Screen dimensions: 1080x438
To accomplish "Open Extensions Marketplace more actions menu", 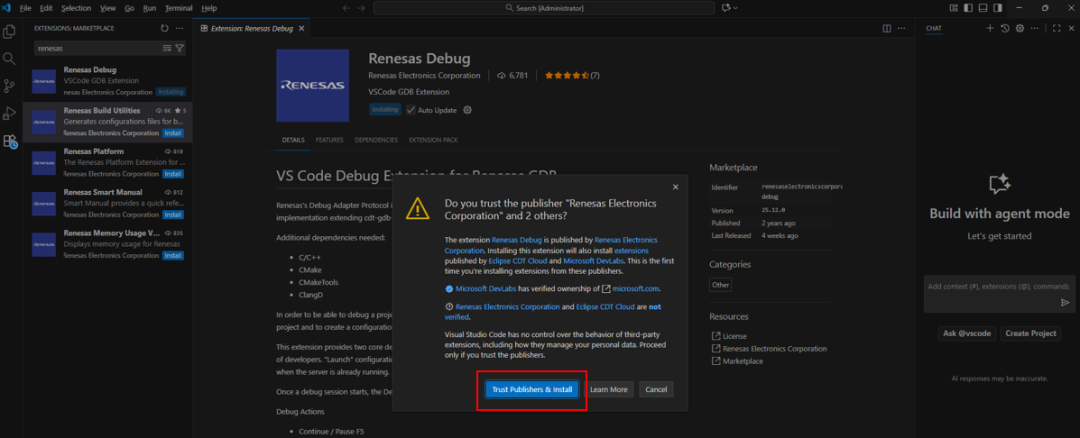I will tap(180, 28).
